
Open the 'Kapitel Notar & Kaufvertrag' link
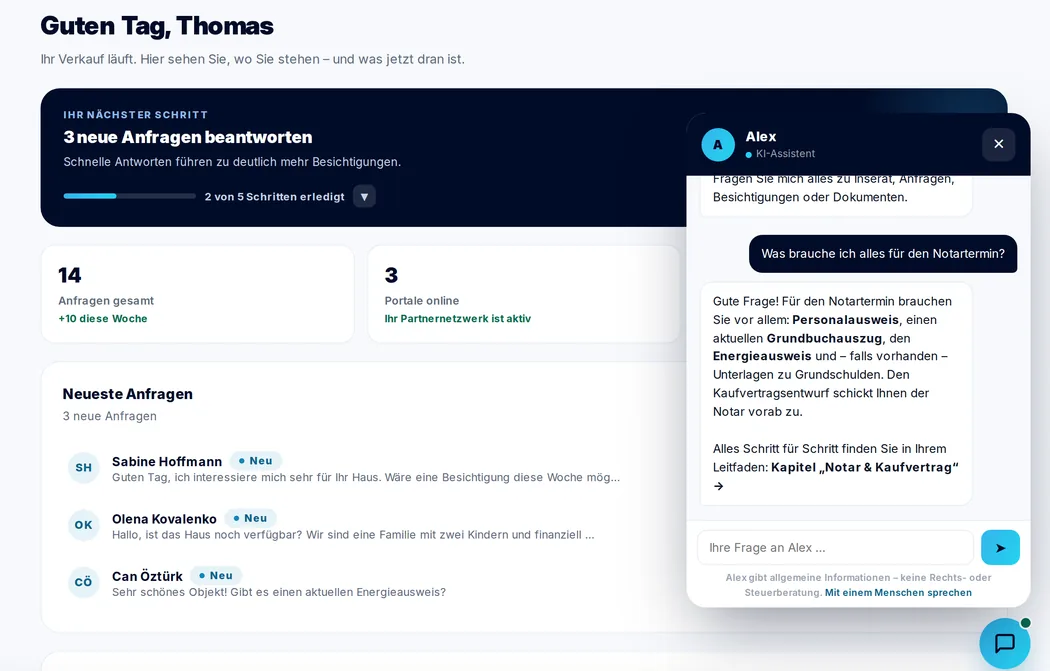(x=865, y=467)
